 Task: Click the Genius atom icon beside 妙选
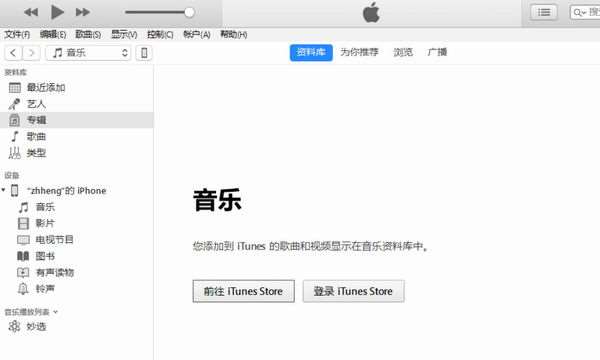point(15,327)
